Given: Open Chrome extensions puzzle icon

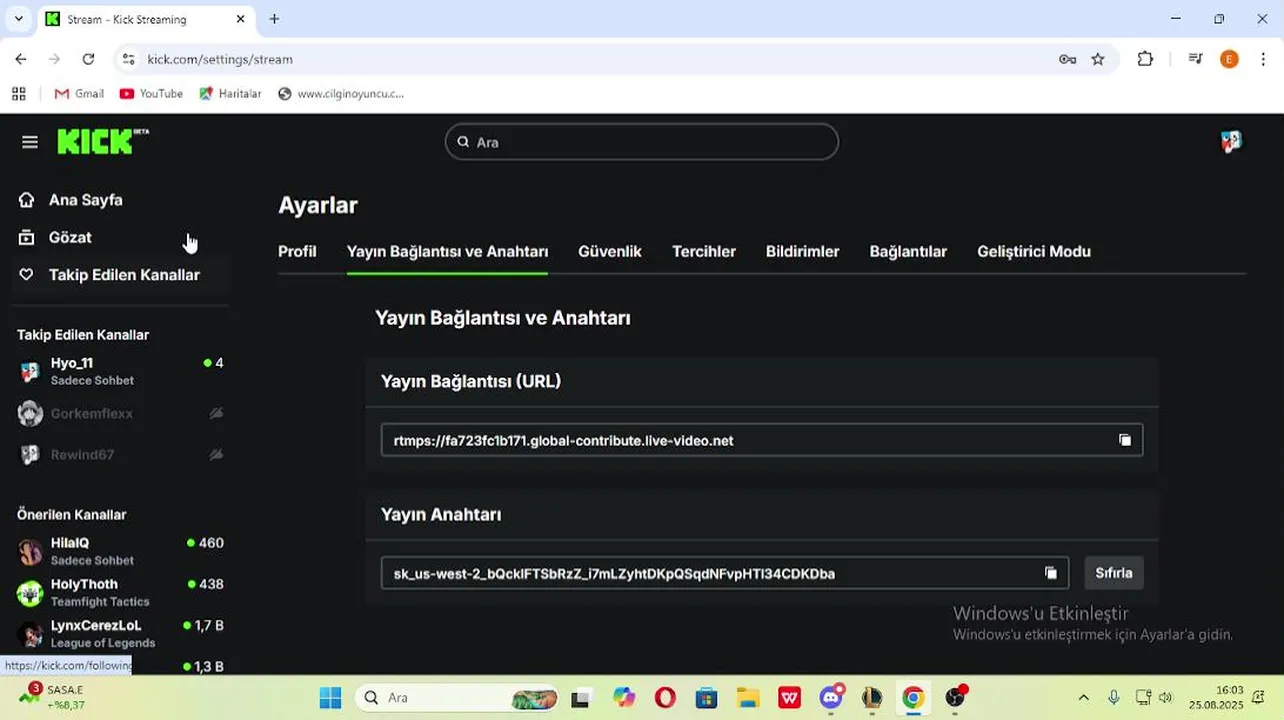Looking at the screenshot, I should tap(1146, 59).
